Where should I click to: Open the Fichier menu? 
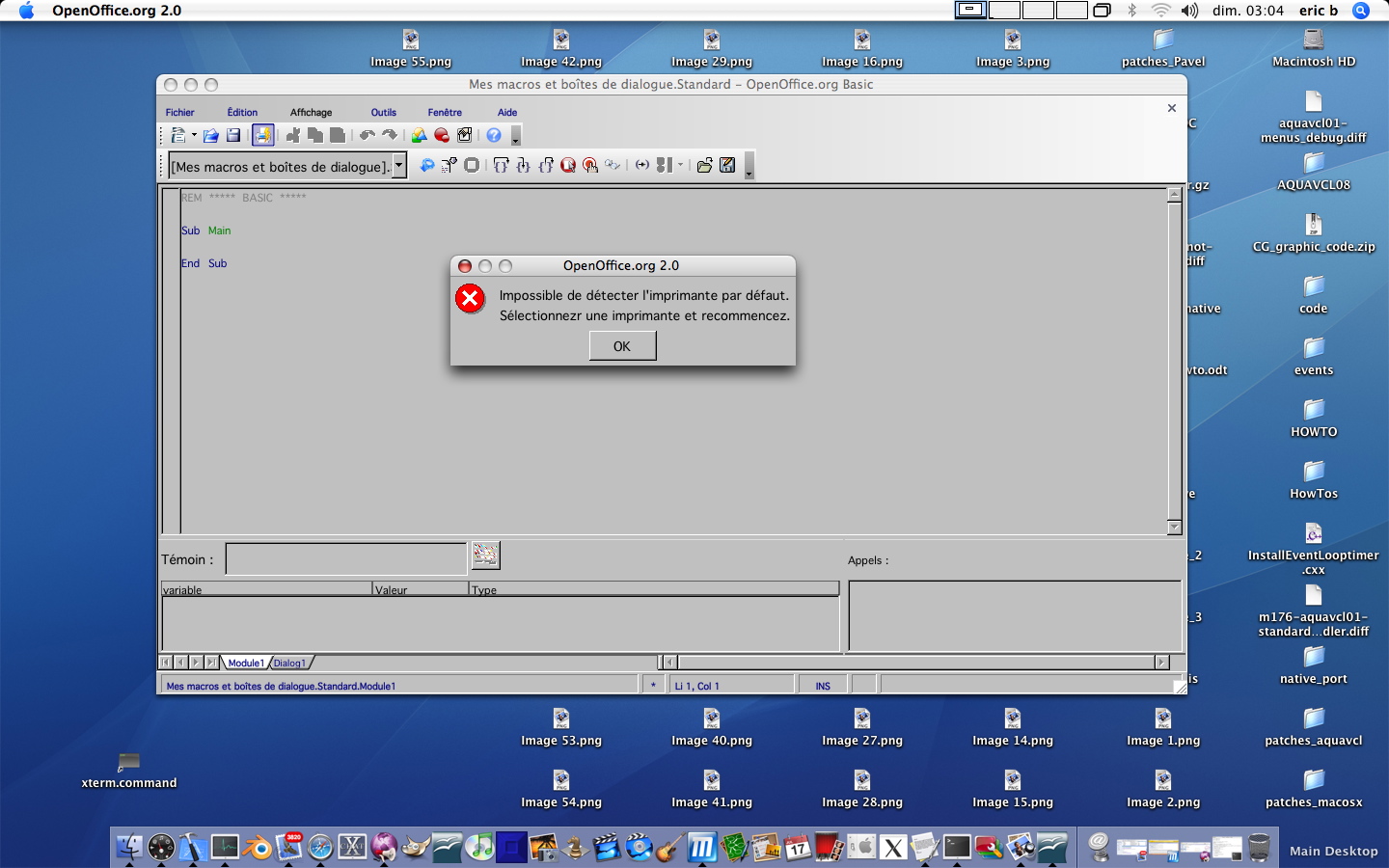(x=179, y=113)
